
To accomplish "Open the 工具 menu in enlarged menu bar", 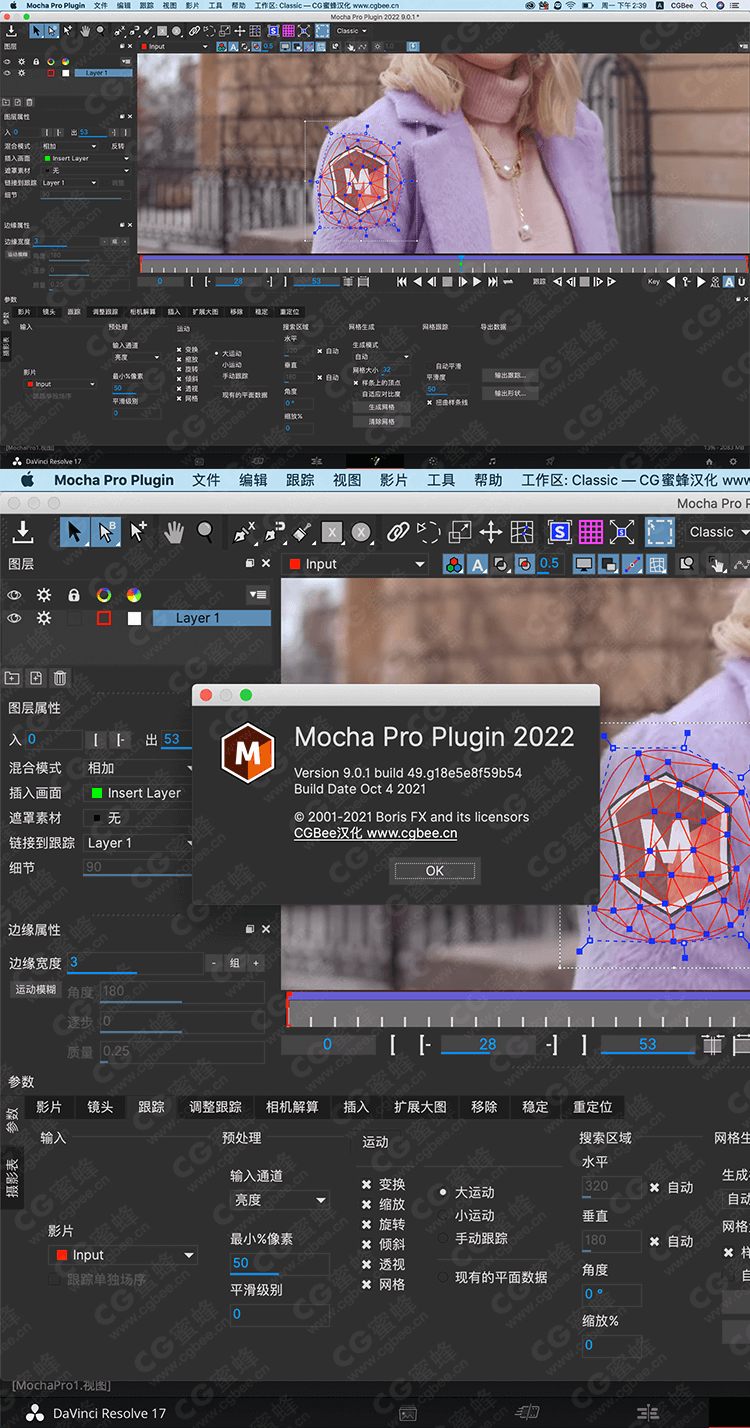I will click(x=441, y=480).
